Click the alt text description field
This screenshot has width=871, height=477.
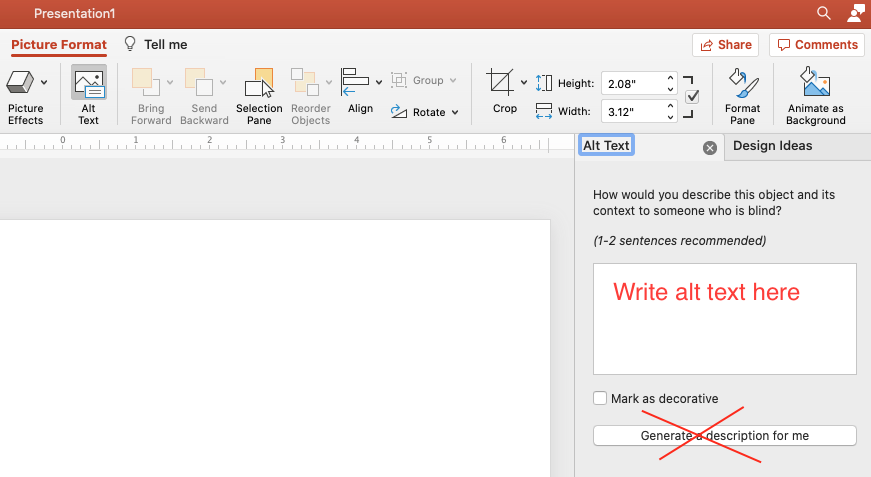pos(724,319)
